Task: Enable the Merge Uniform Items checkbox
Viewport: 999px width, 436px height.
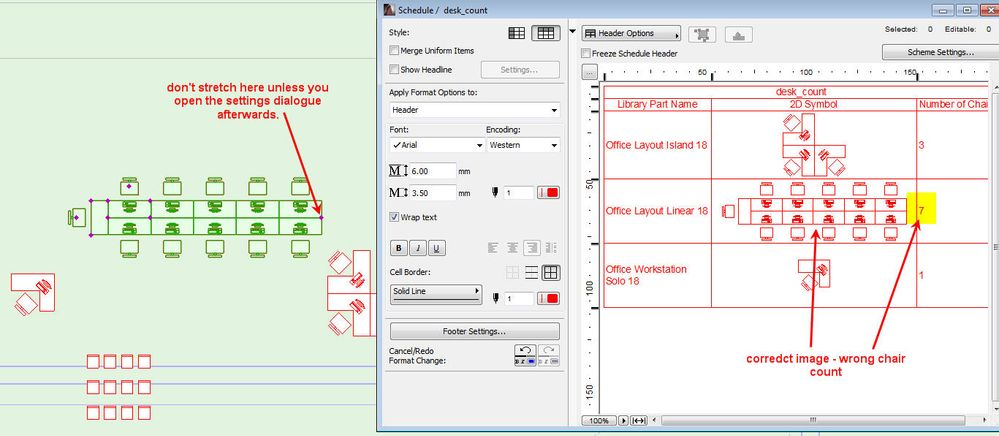Action: pos(394,50)
